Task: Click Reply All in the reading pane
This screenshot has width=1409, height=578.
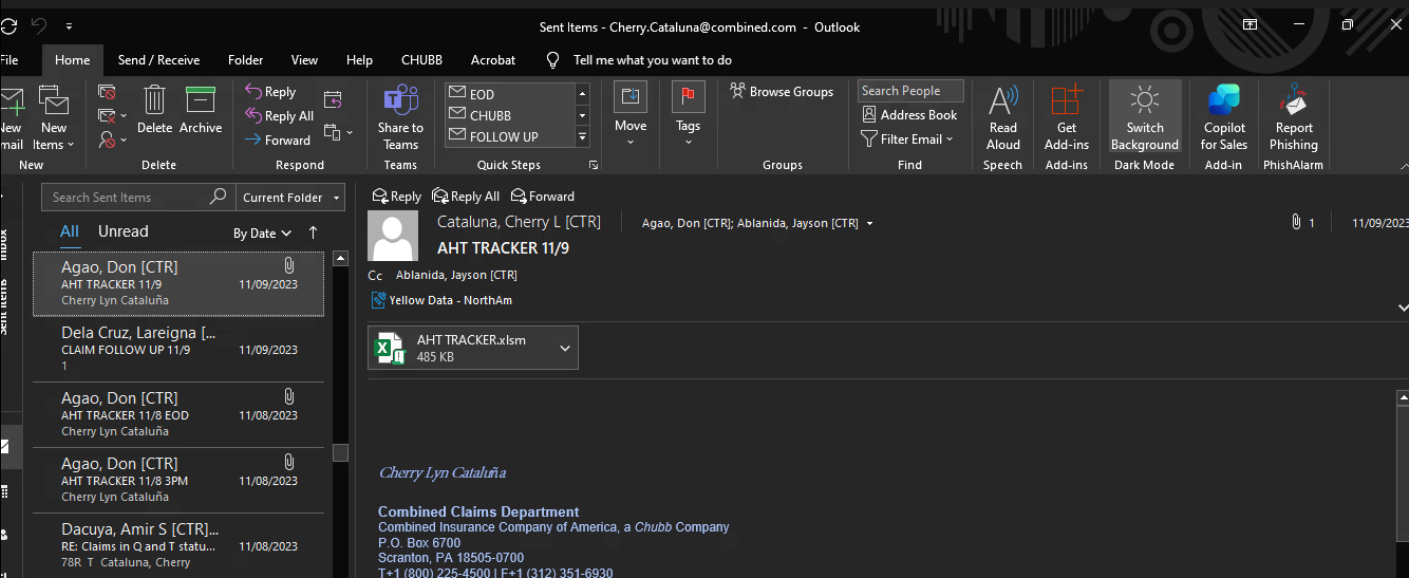Action: [x=465, y=196]
